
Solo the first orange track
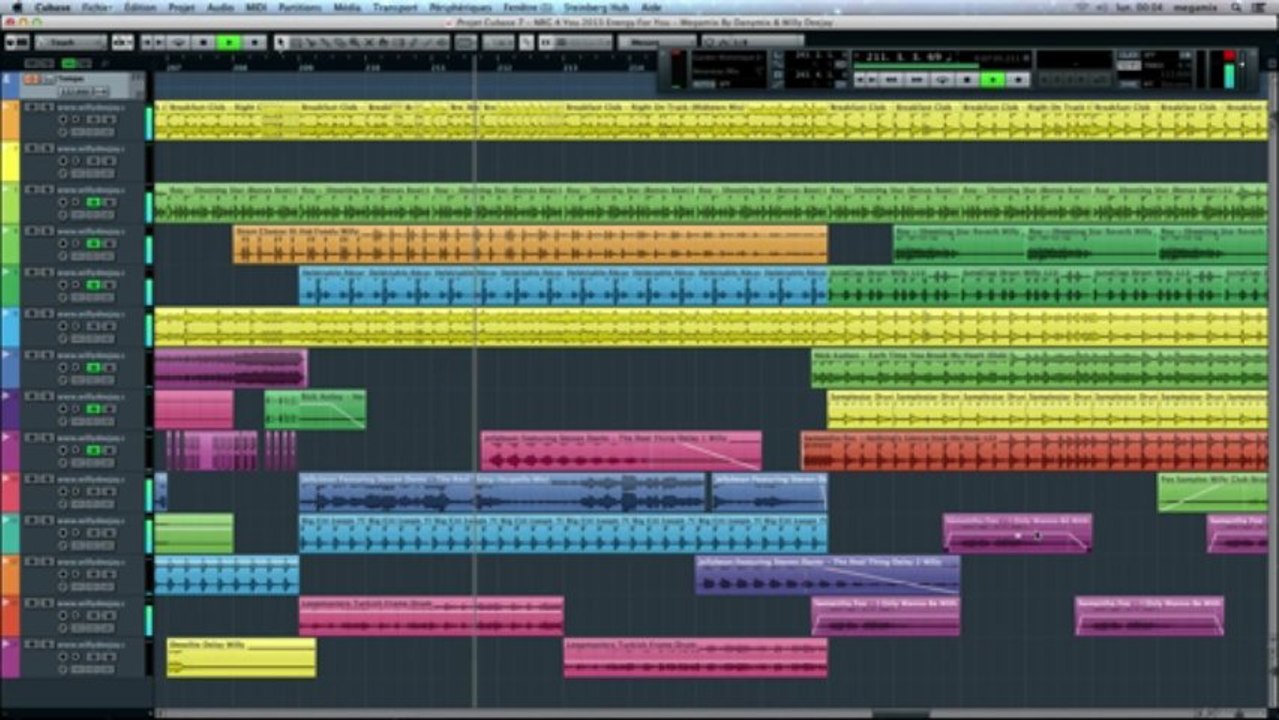click(48, 107)
